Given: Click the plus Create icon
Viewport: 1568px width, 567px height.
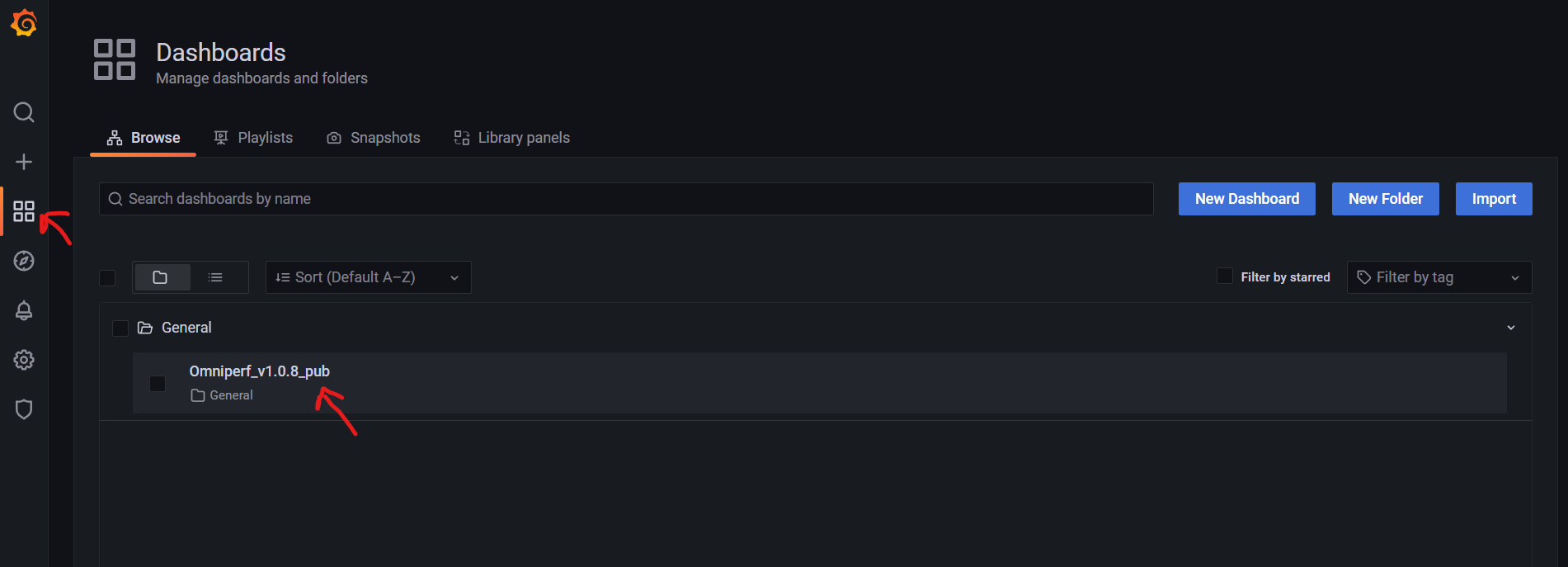Looking at the screenshot, I should point(24,162).
